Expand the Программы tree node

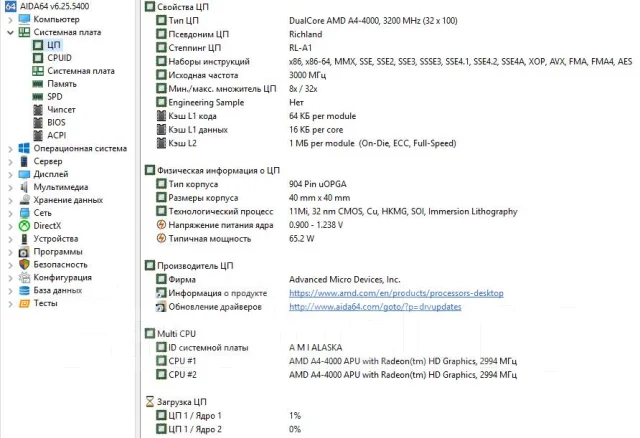click(10, 252)
